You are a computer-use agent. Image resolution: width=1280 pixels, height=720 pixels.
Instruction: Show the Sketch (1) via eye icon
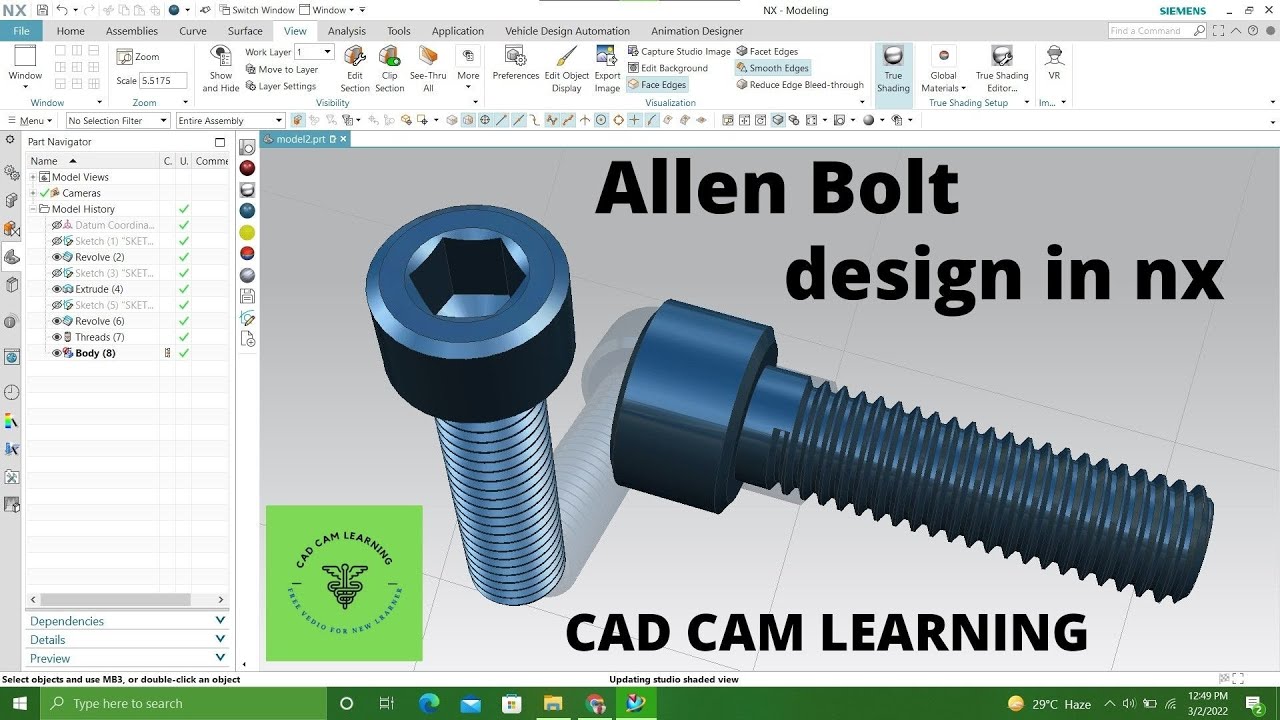pos(57,241)
